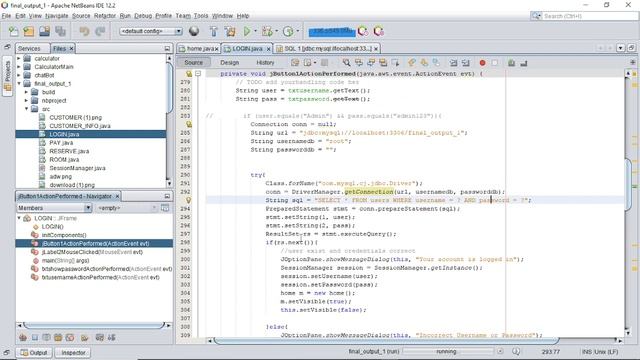640x360 pixels.
Task: Click the Profile Project toolbar icon
Action: (288, 31)
